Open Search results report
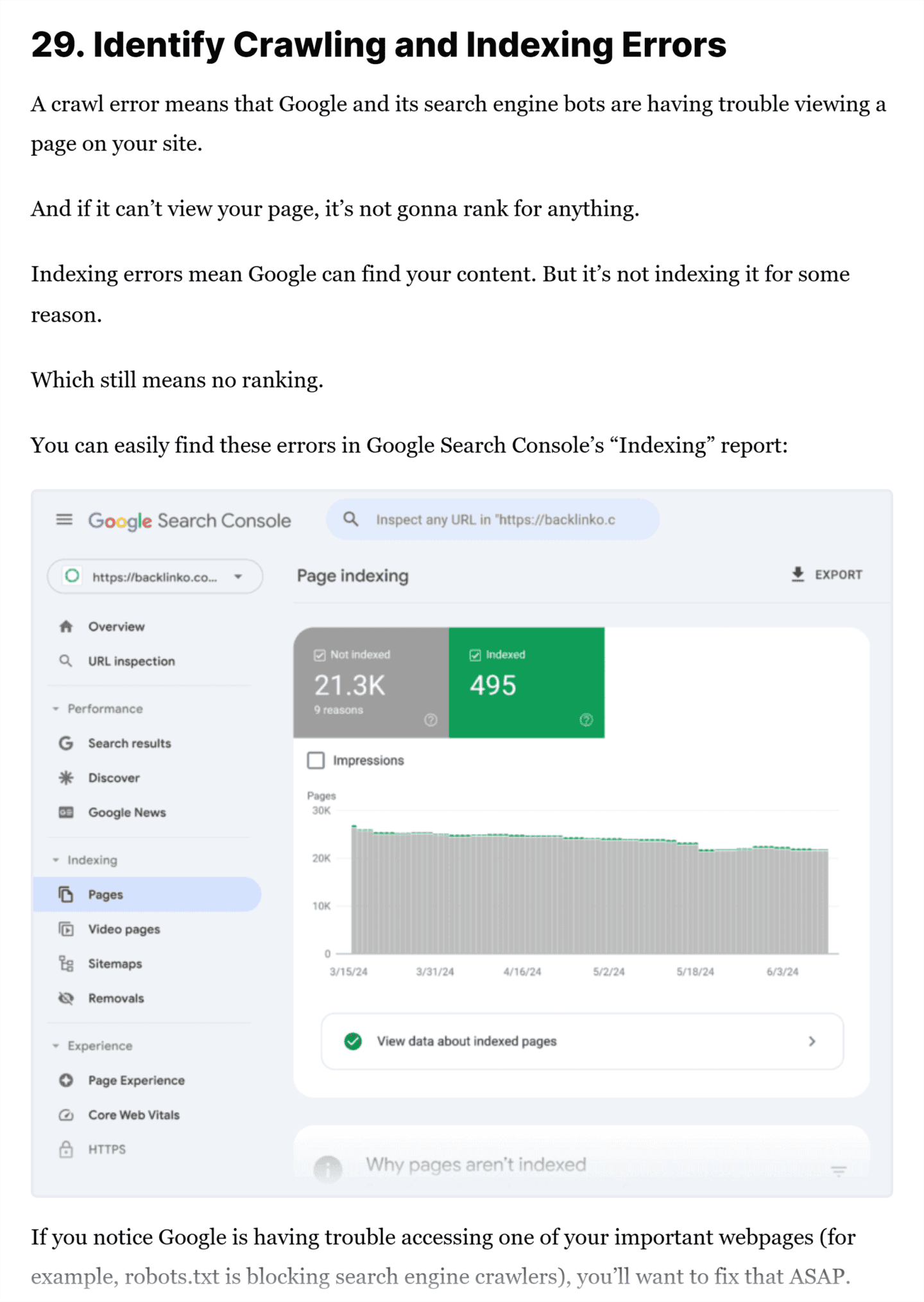Viewport: 924px width, 1302px height. pyautogui.click(x=129, y=743)
